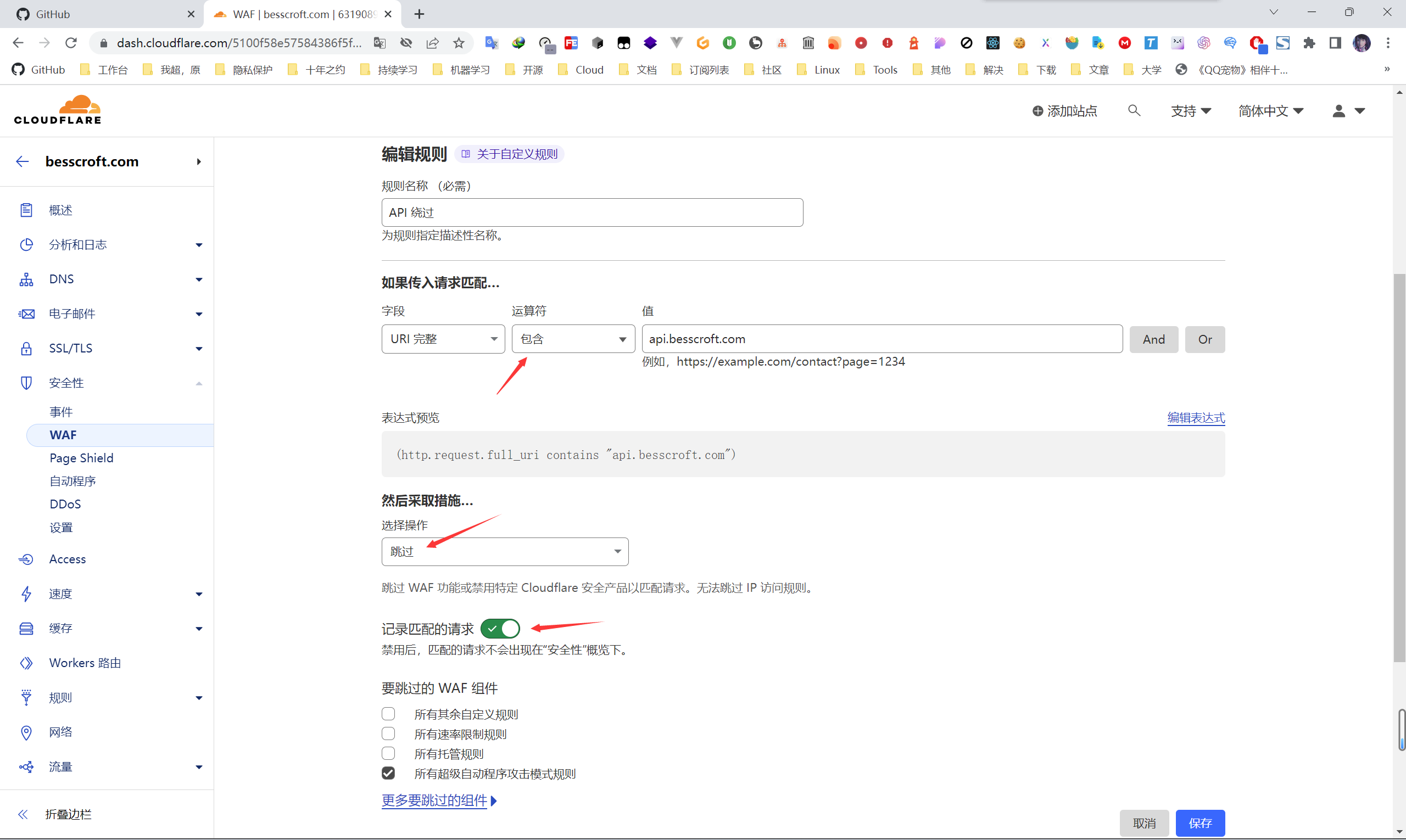Reload the page in browser toolbar
Viewport: 1406px width, 840px height.
[x=71, y=43]
